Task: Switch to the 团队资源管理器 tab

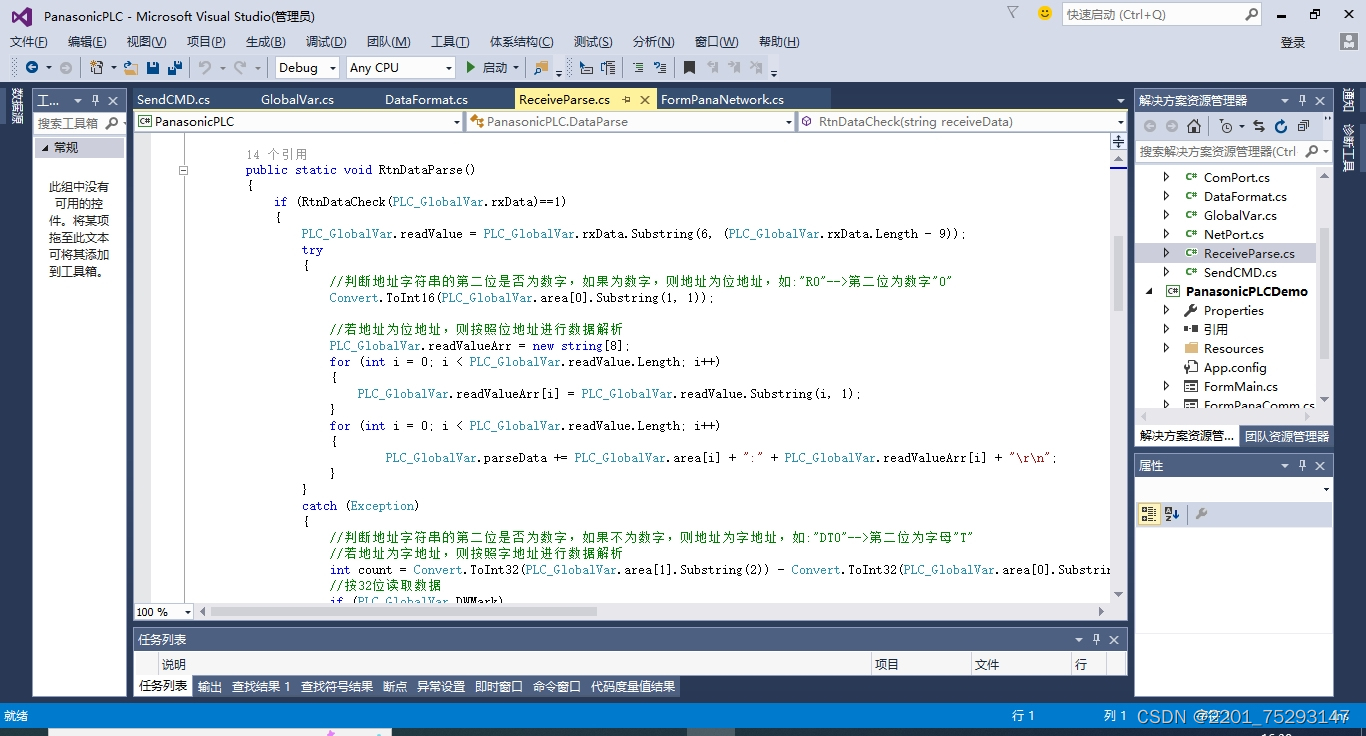Action: click(1287, 436)
